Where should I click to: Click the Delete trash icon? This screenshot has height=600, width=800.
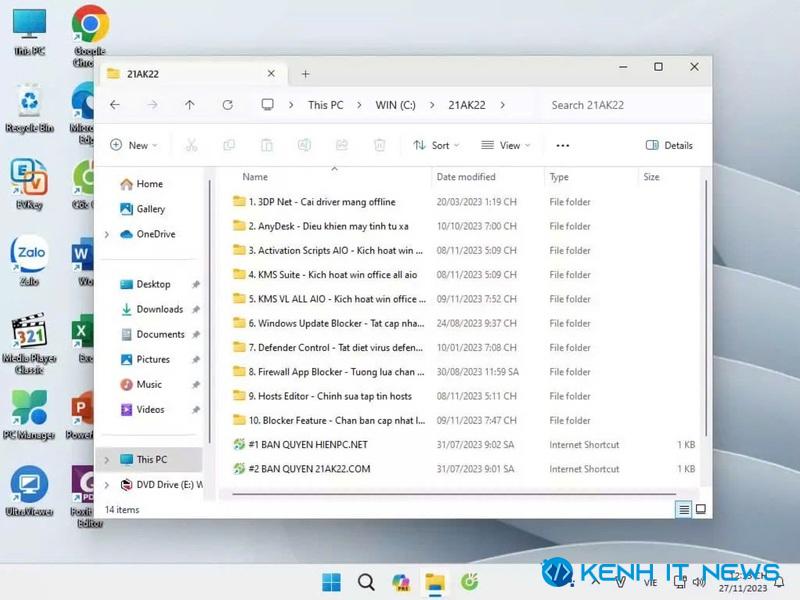pos(380,145)
